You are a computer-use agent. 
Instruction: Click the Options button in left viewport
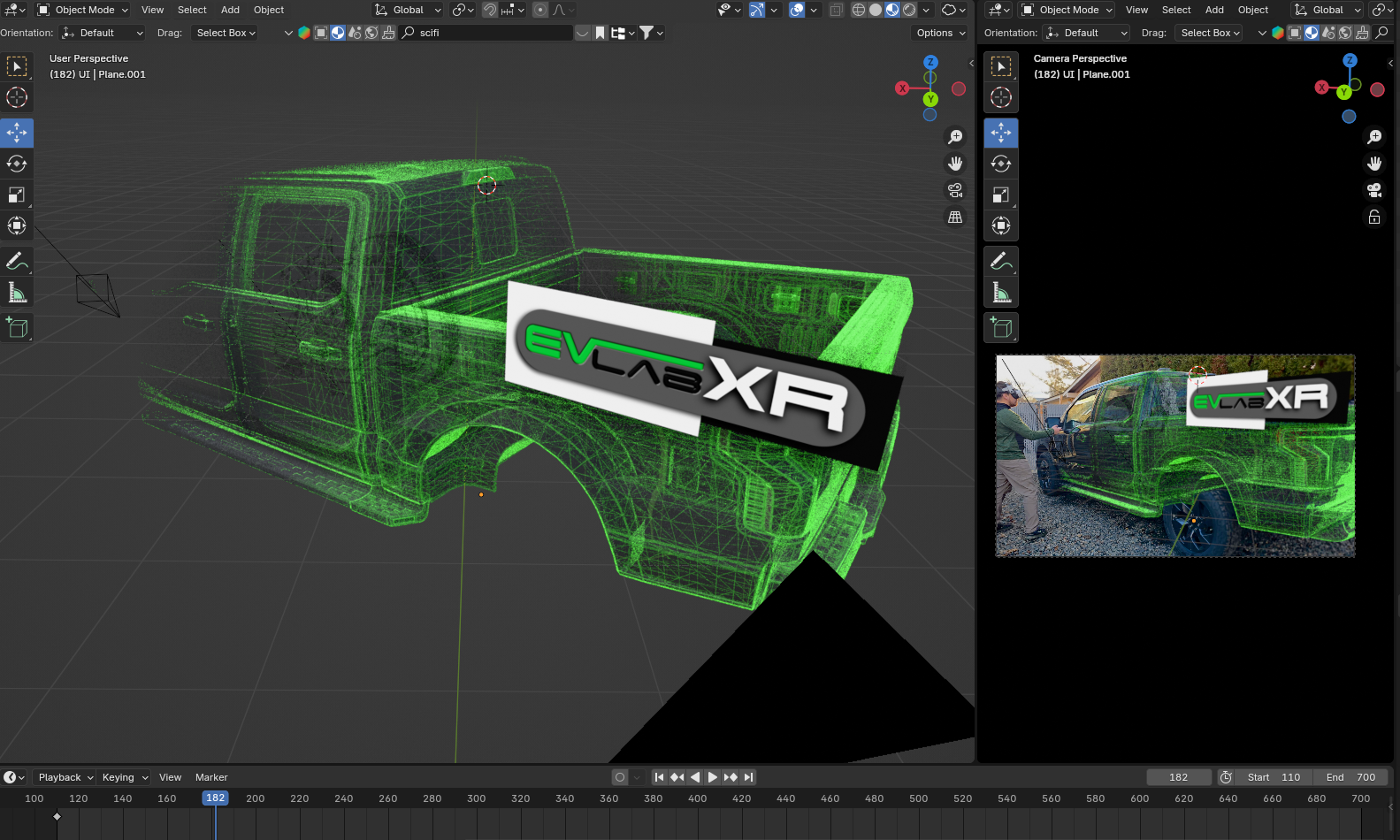[940, 33]
